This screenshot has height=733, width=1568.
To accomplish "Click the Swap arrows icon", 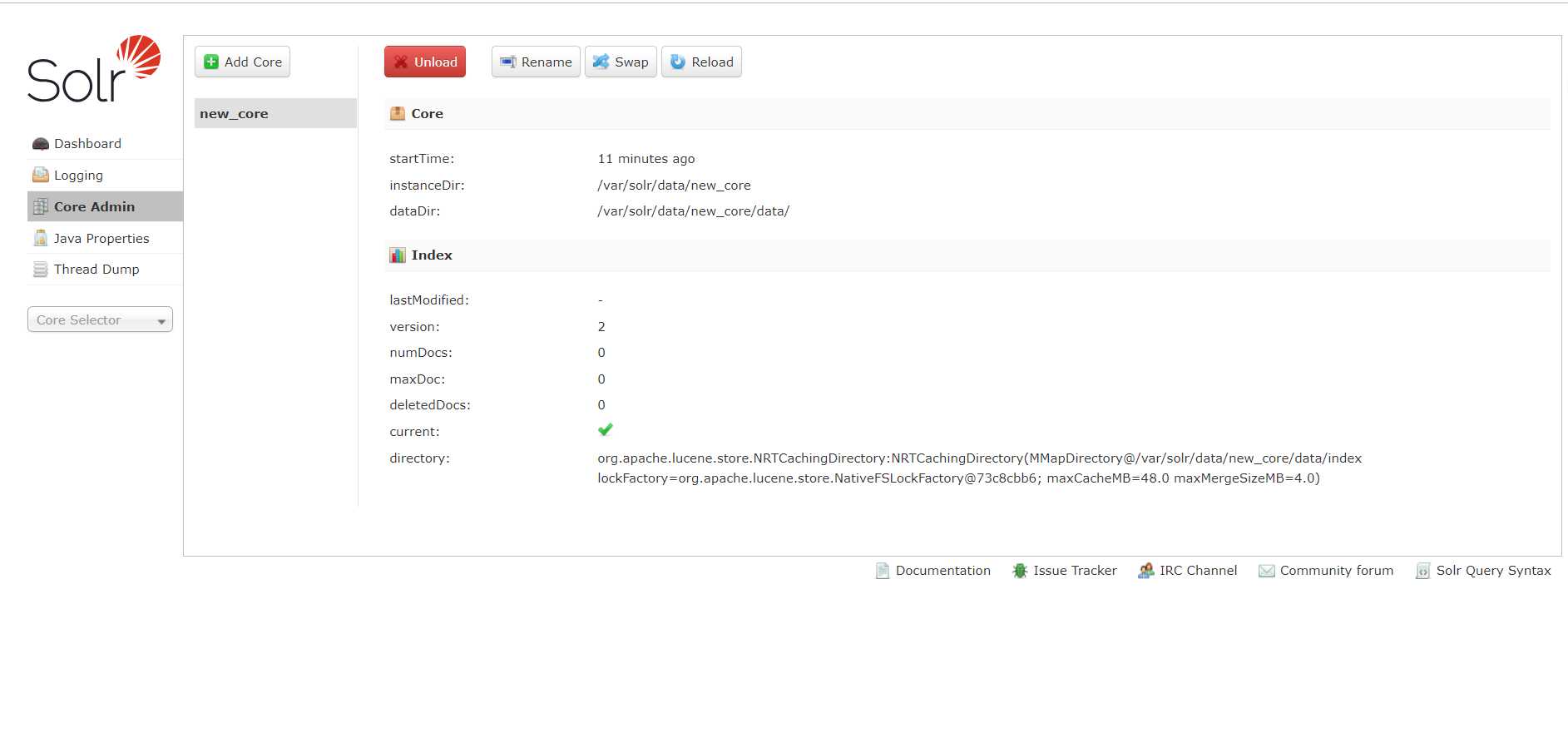I will (x=601, y=62).
